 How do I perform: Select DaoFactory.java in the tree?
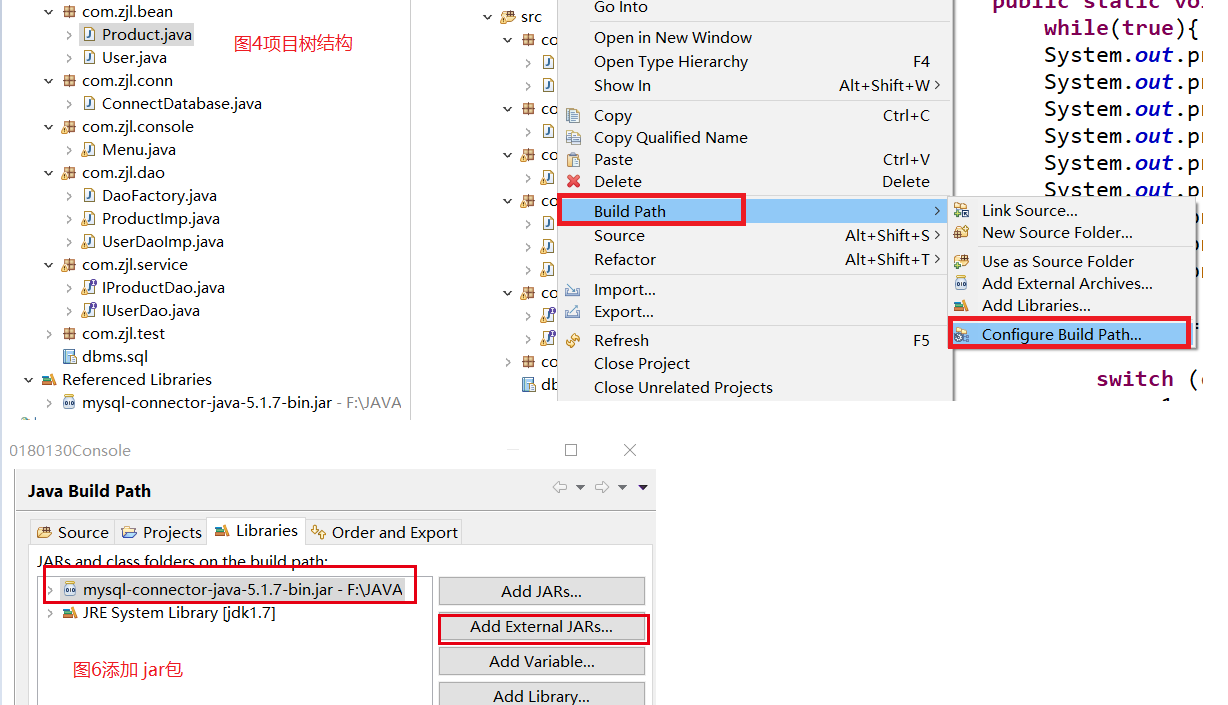[x=159, y=196]
